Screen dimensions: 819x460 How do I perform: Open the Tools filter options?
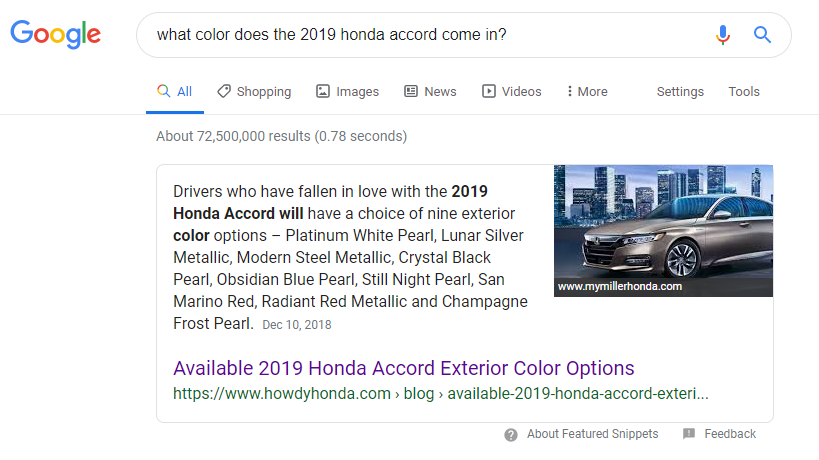(744, 91)
